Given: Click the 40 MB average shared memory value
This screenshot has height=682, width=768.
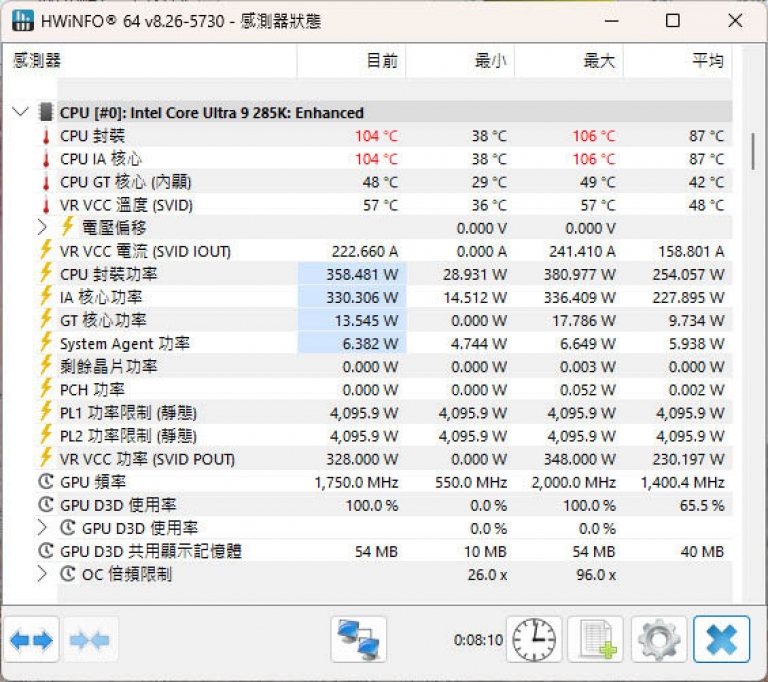Looking at the screenshot, I should click(x=702, y=551).
